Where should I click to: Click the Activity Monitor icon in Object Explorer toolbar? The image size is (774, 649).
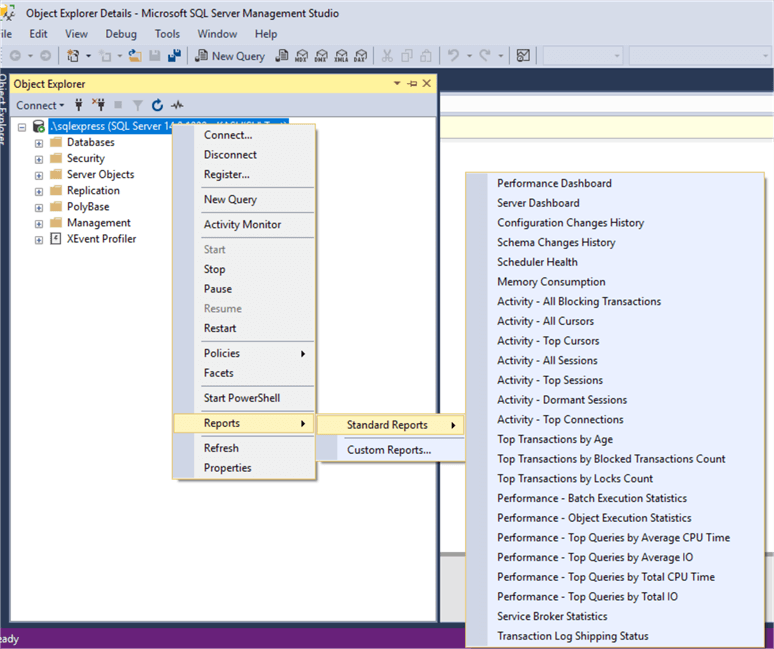[177, 105]
